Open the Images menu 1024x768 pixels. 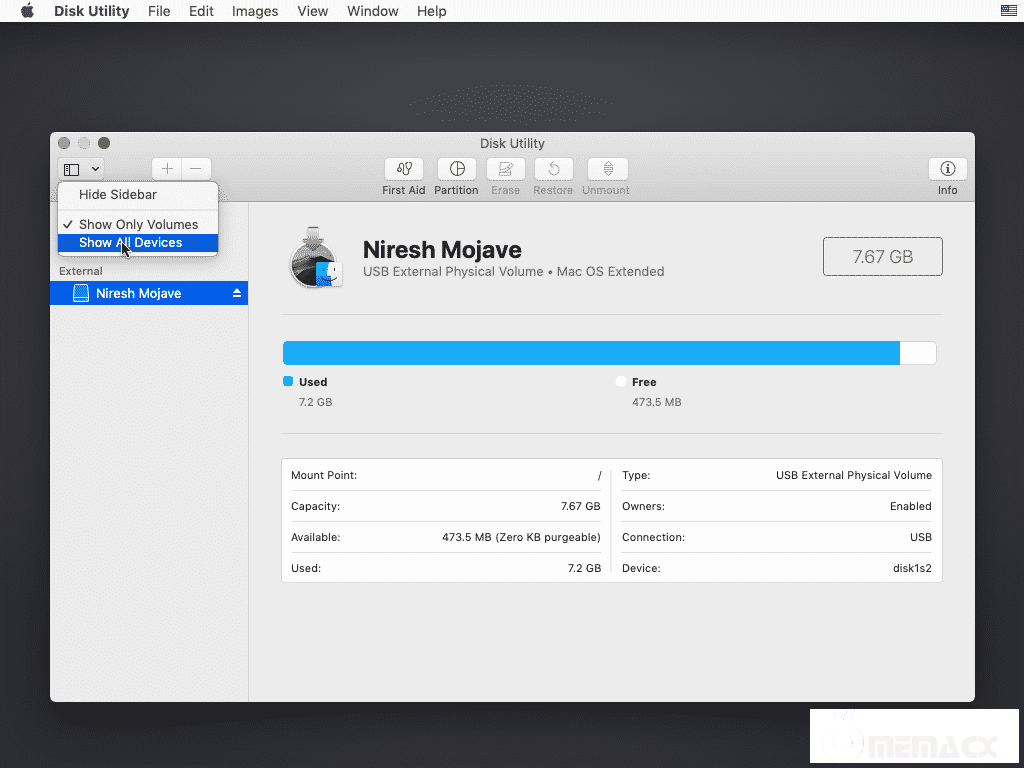coord(255,11)
